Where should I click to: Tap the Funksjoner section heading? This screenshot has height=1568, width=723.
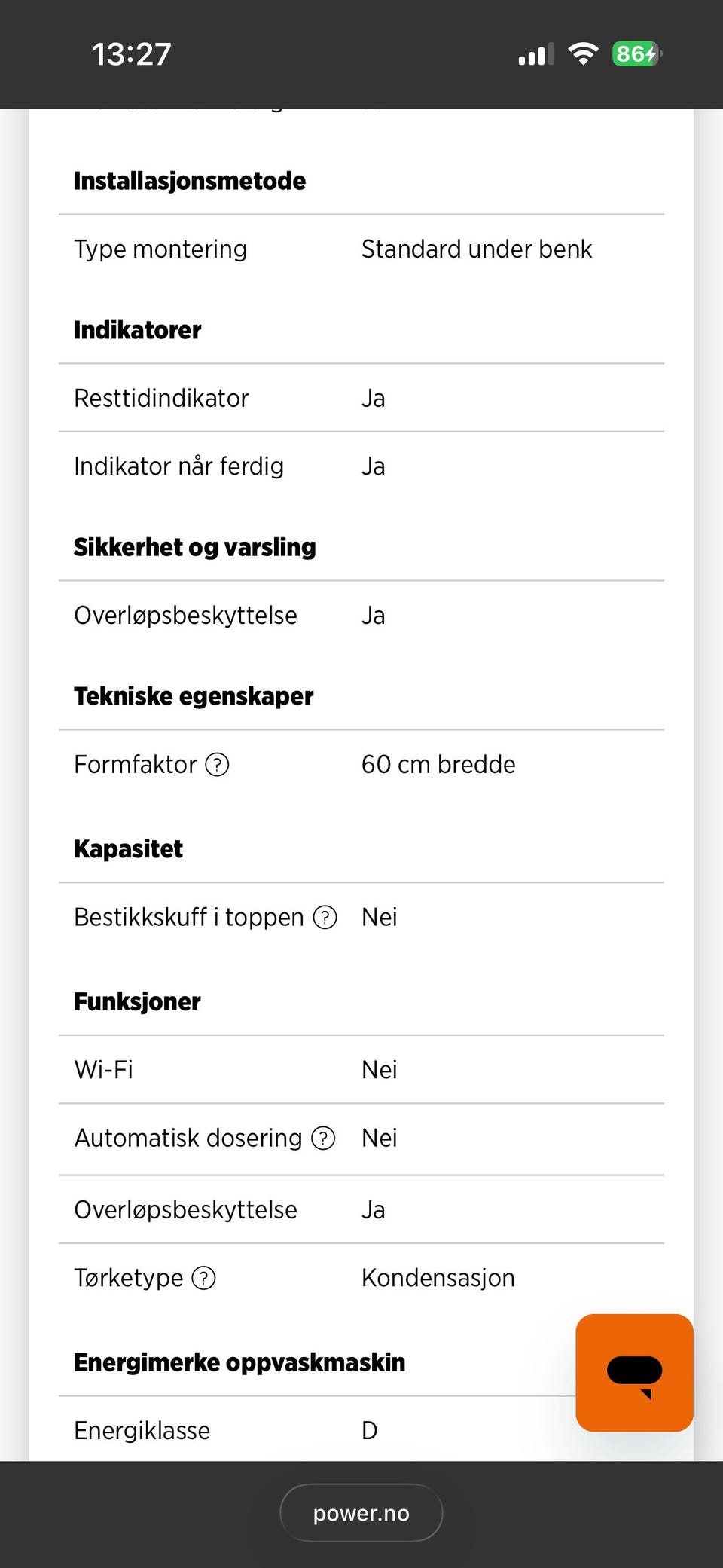tap(138, 1002)
